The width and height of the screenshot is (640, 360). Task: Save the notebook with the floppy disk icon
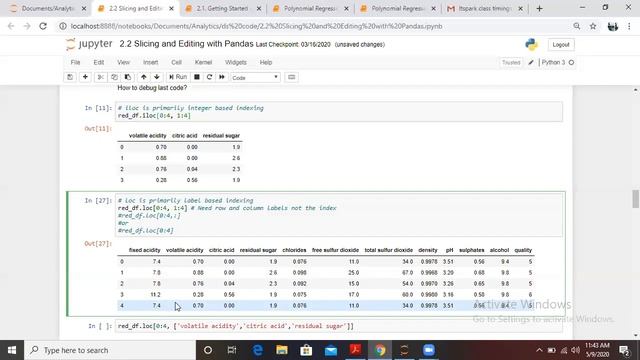click(x=70, y=77)
